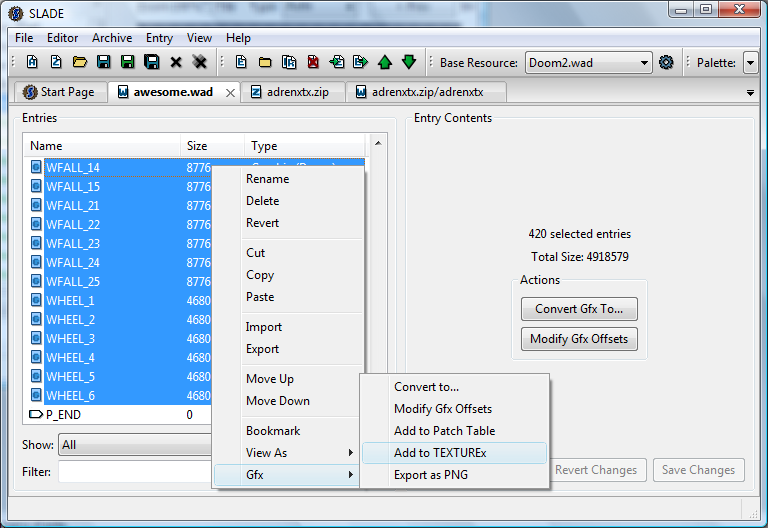Open the Palette dropdown arrow
The width and height of the screenshot is (768, 528).
750,63
